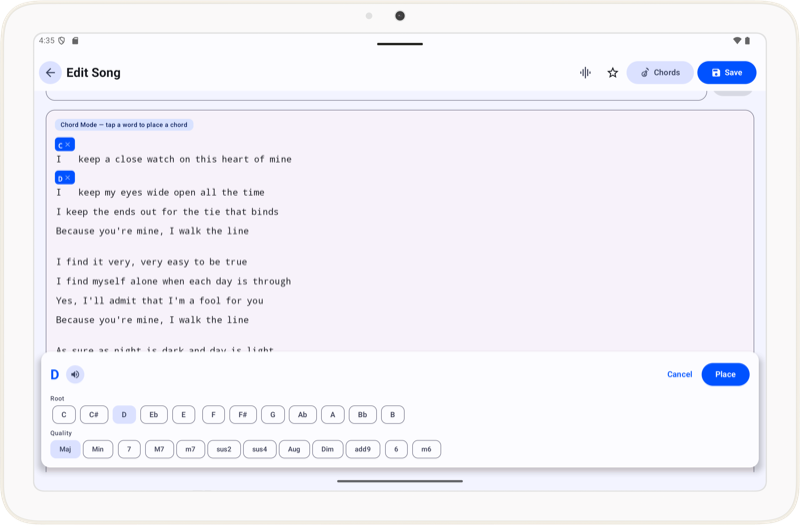Choose Maj chord quality
Viewport: 800px width, 525px height.
(65, 449)
